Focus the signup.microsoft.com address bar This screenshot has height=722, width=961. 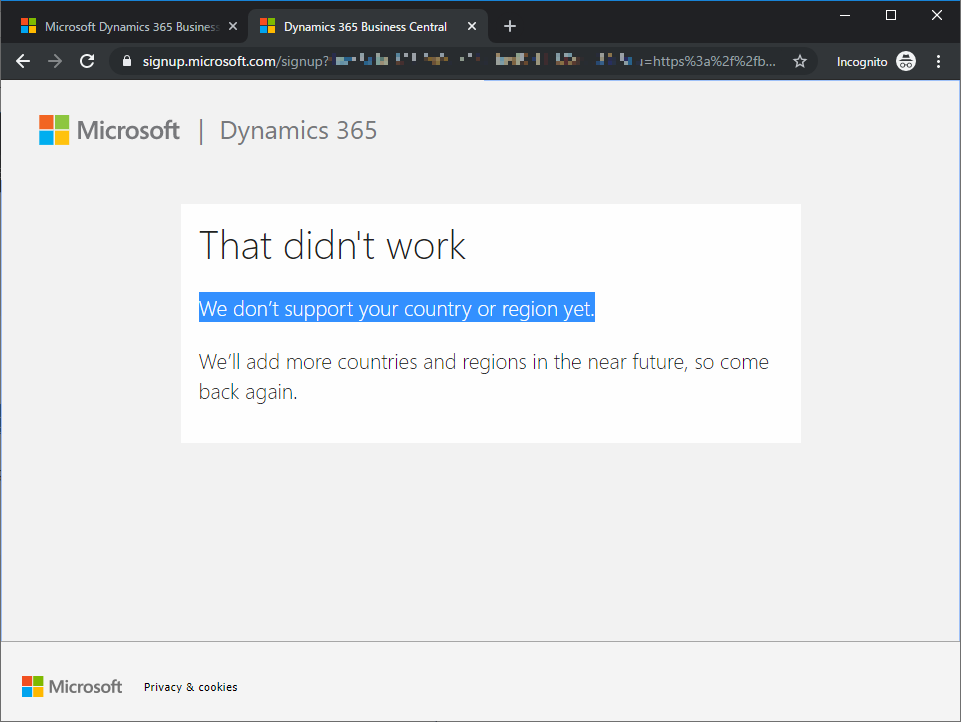(450, 61)
